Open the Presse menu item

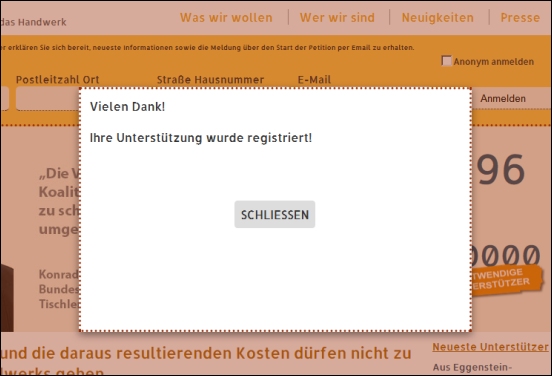click(520, 18)
